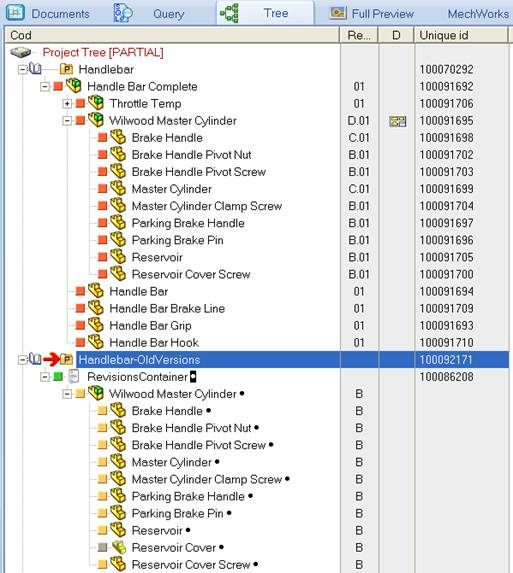Select the Tree tab
The height and width of the screenshot is (573, 513).
265,13
